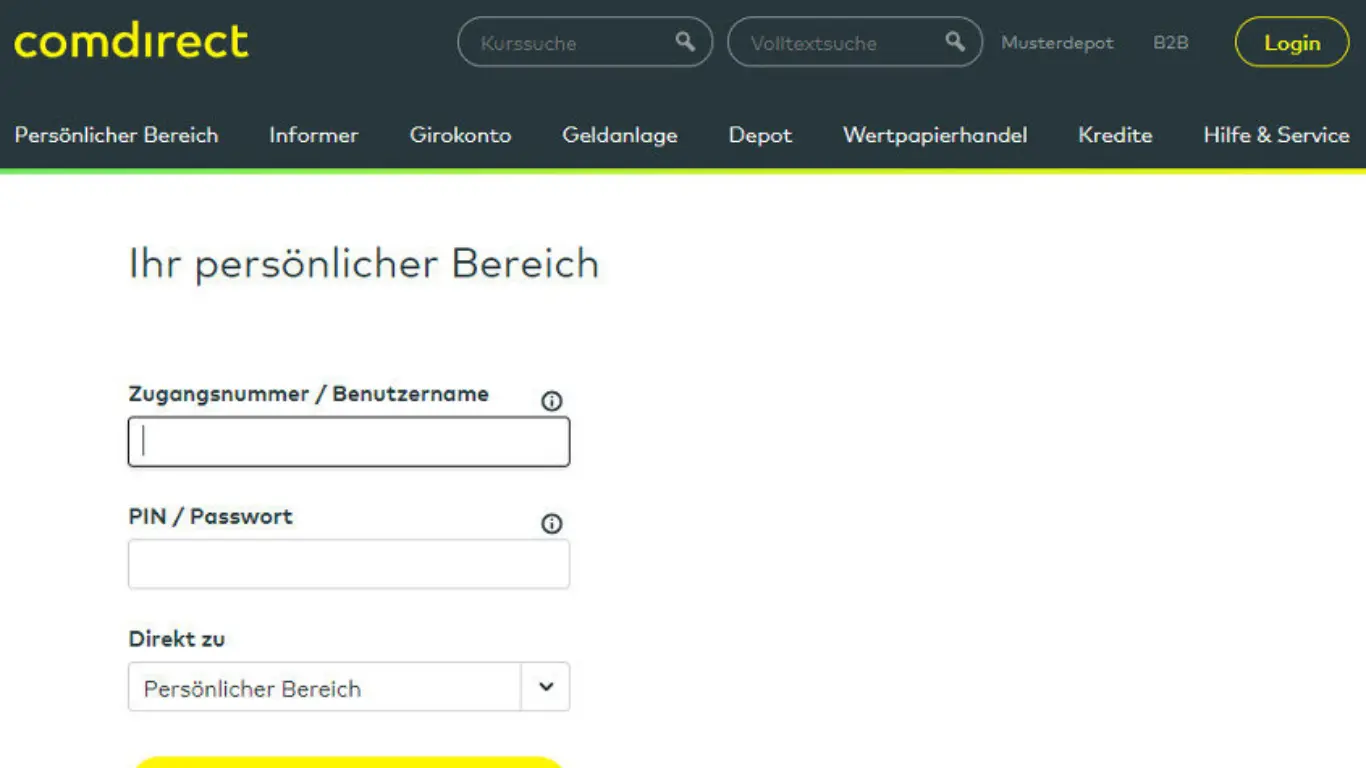Viewport: 1366px width, 768px height.
Task: Select the Persönlicher Bereich combo box
Action: coord(349,687)
